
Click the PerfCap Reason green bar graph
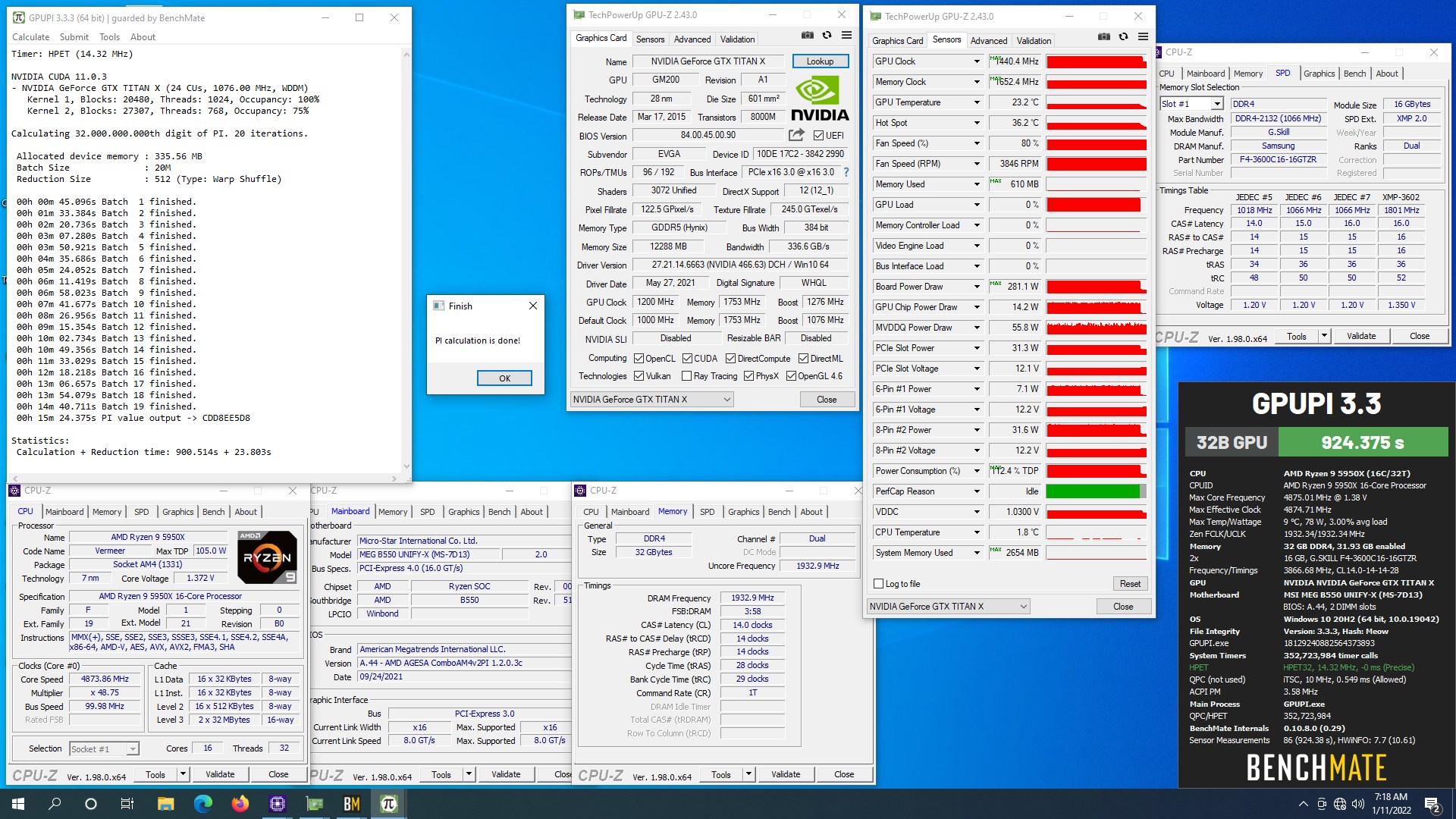coord(1097,491)
